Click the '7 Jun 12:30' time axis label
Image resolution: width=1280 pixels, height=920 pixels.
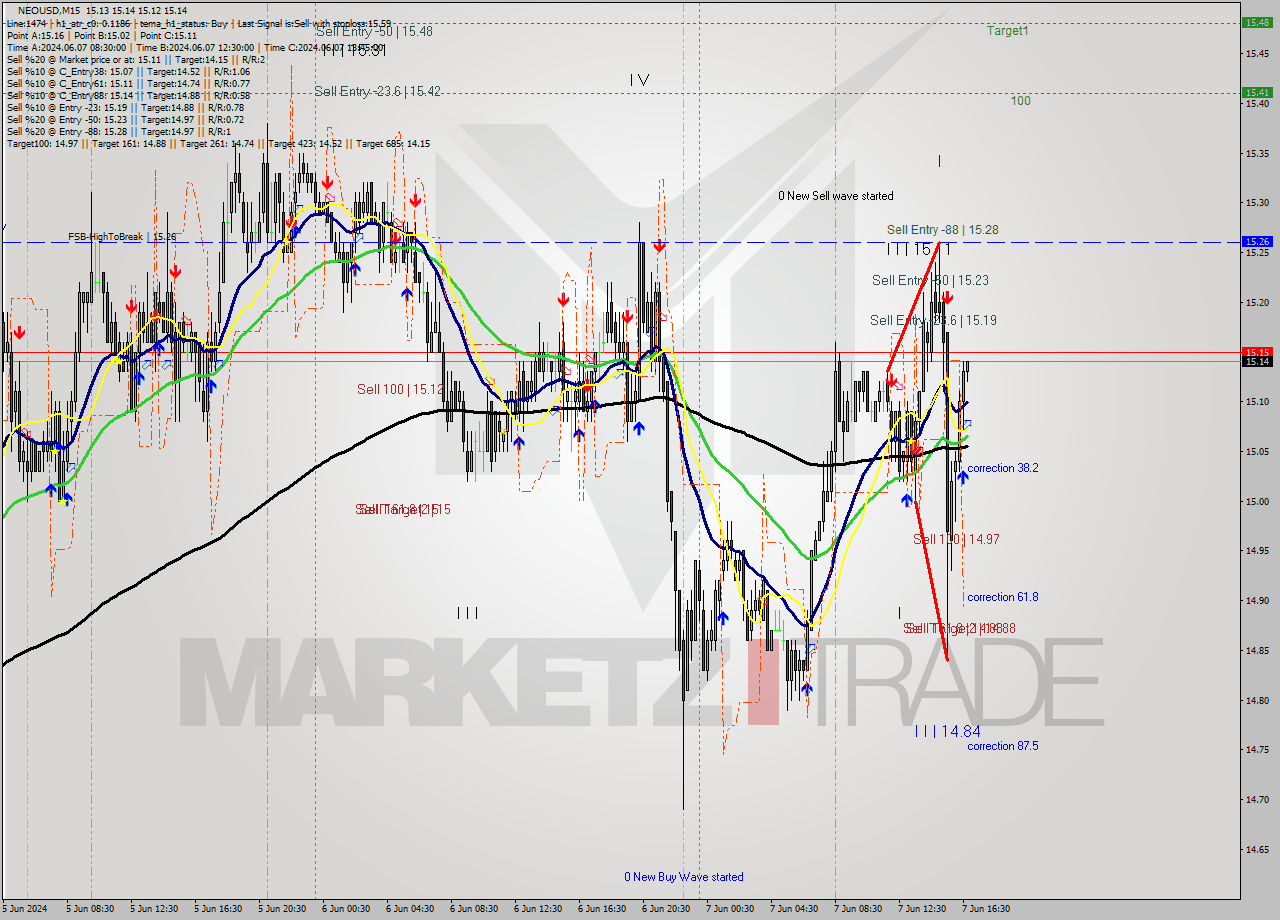point(922,909)
